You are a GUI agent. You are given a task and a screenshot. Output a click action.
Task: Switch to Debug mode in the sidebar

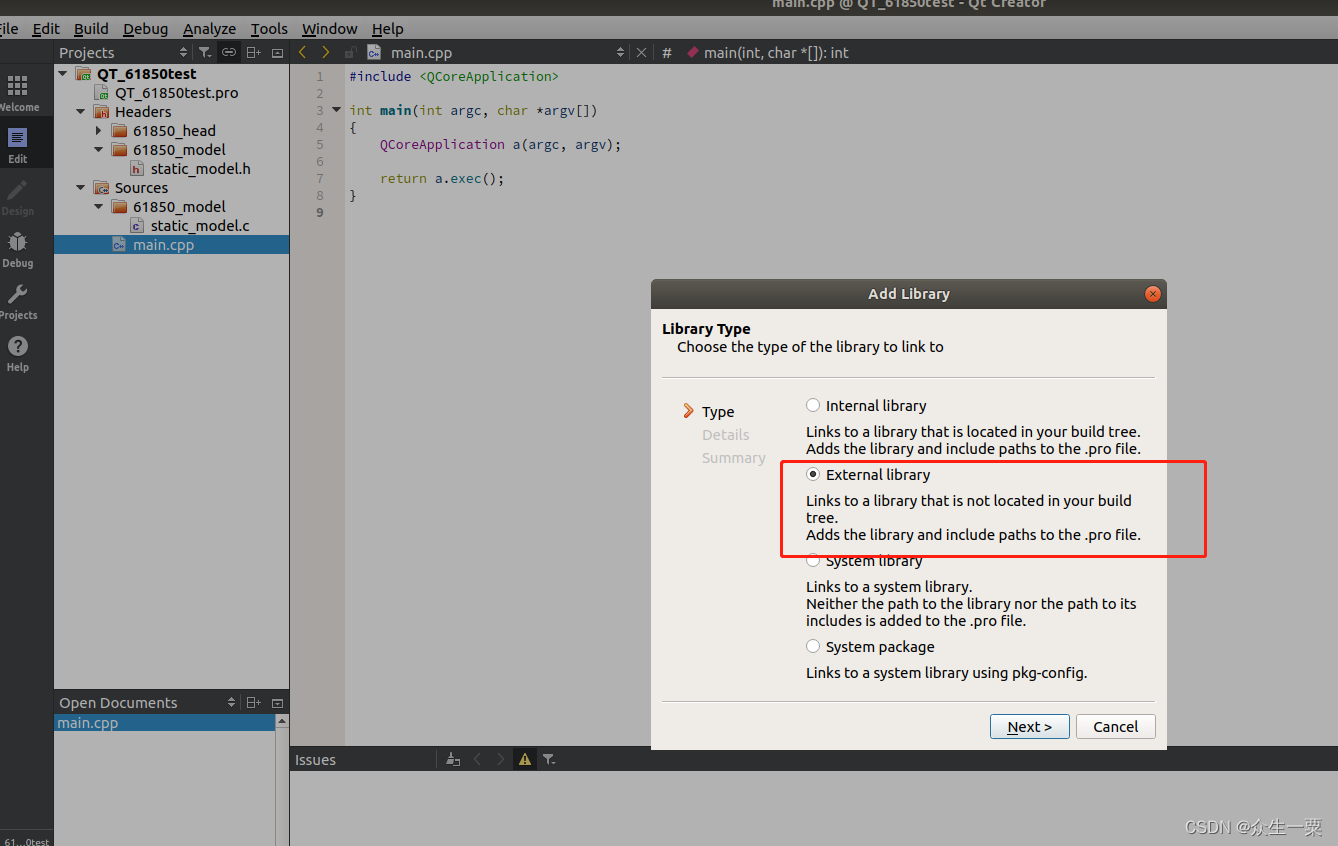(x=18, y=249)
